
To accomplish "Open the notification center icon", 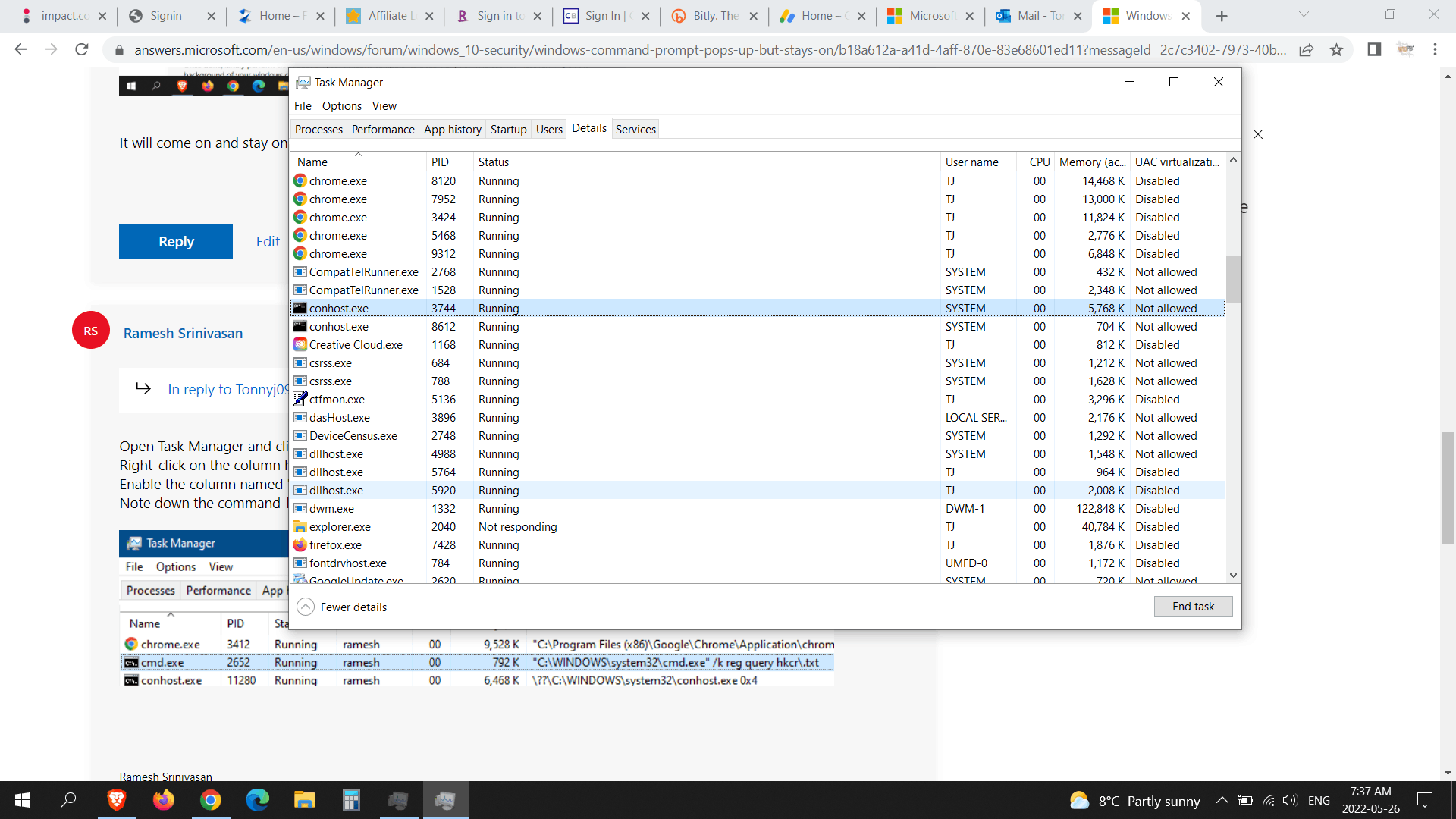I will point(1425,800).
